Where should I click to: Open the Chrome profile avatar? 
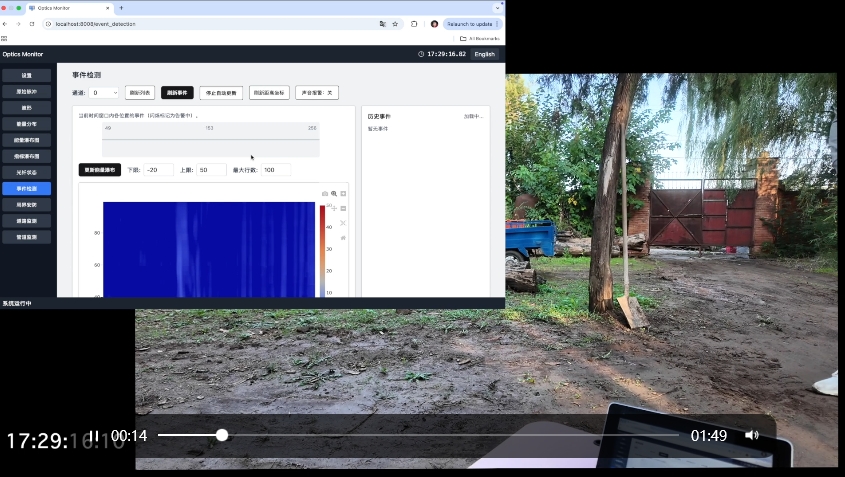pyautogui.click(x=434, y=23)
